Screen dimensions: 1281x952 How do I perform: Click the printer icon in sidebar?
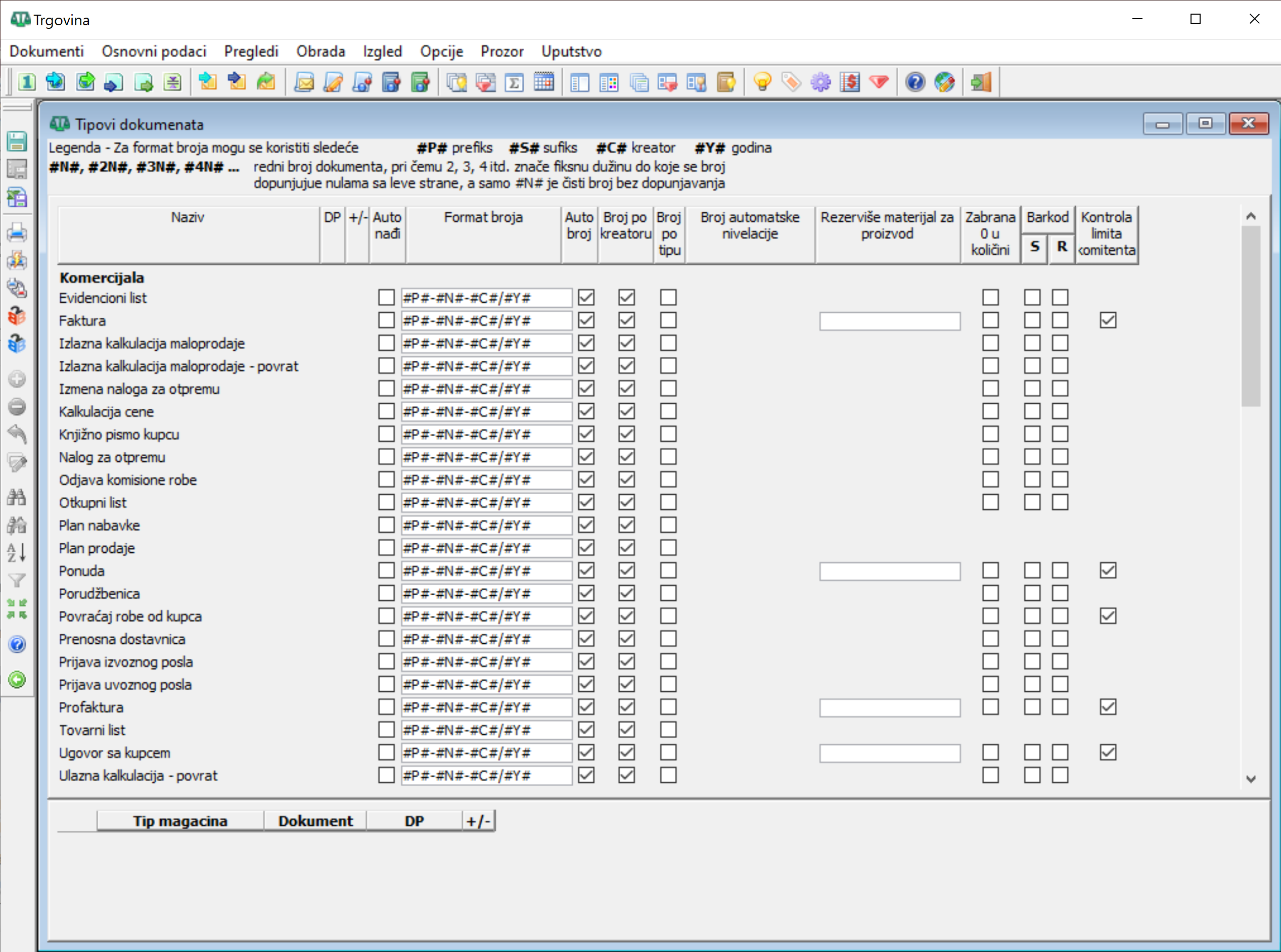click(x=17, y=233)
